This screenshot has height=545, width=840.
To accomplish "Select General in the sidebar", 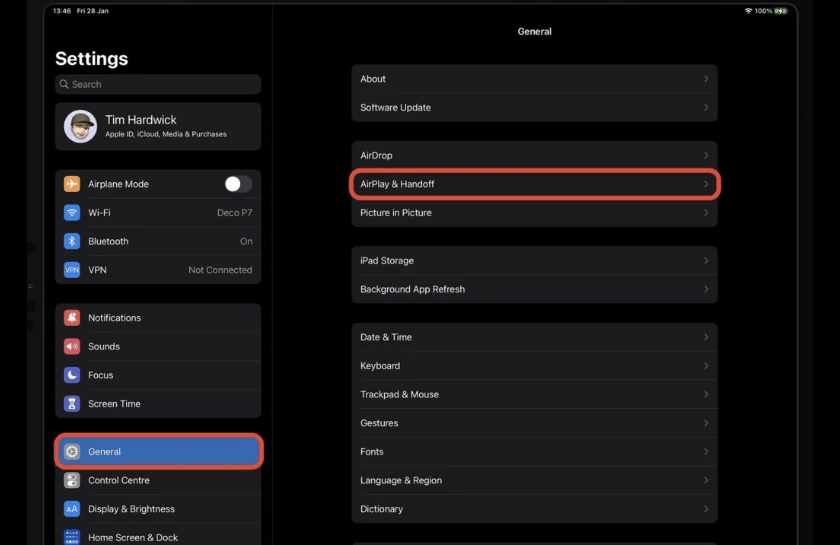I will coord(158,451).
